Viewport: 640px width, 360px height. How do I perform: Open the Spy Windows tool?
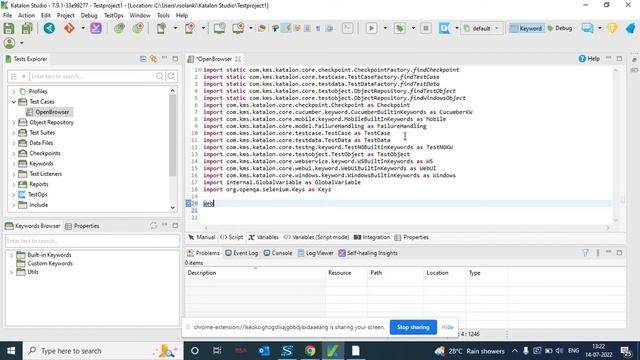coord(219,28)
